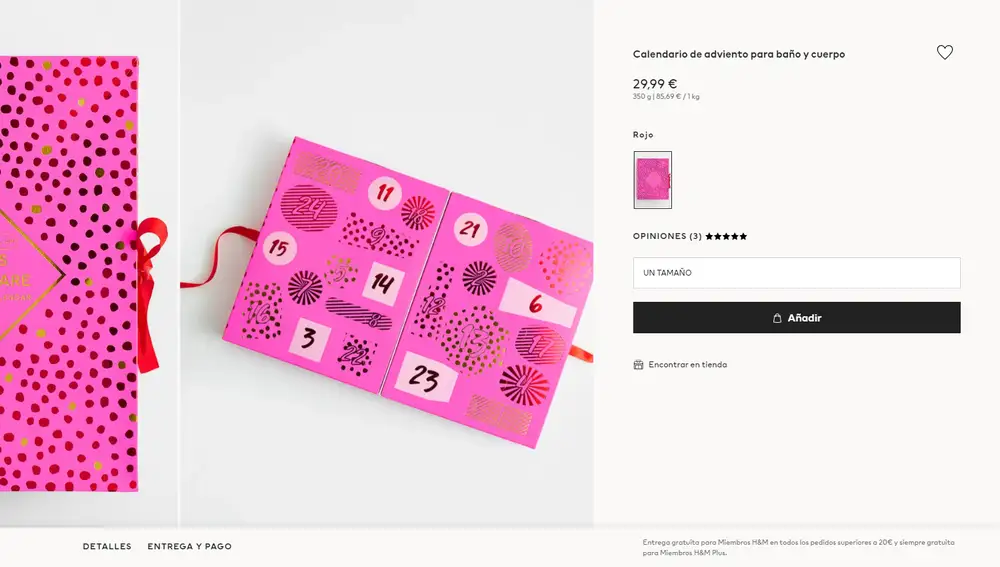Click the number 23 door on the calendar
The image size is (1000, 567).
[x=425, y=377]
